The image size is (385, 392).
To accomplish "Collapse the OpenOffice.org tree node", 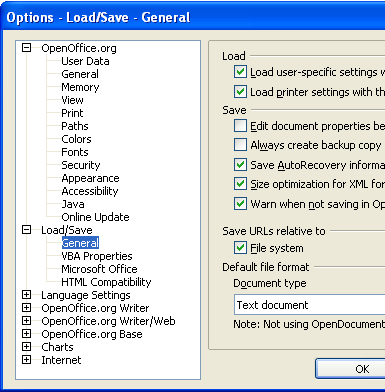I will tap(26, 48).
